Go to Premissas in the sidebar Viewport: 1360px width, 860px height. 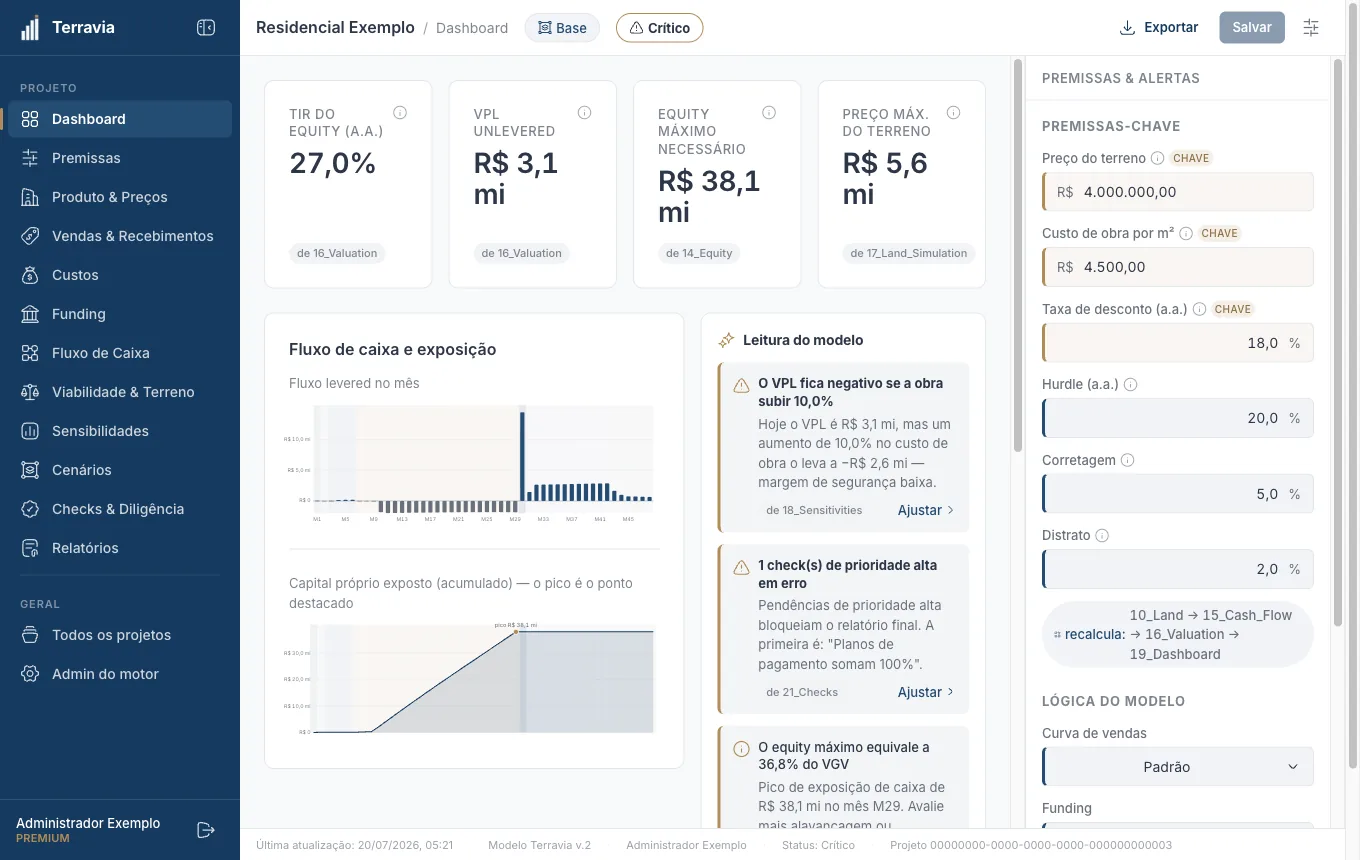(x=120, y=158)
